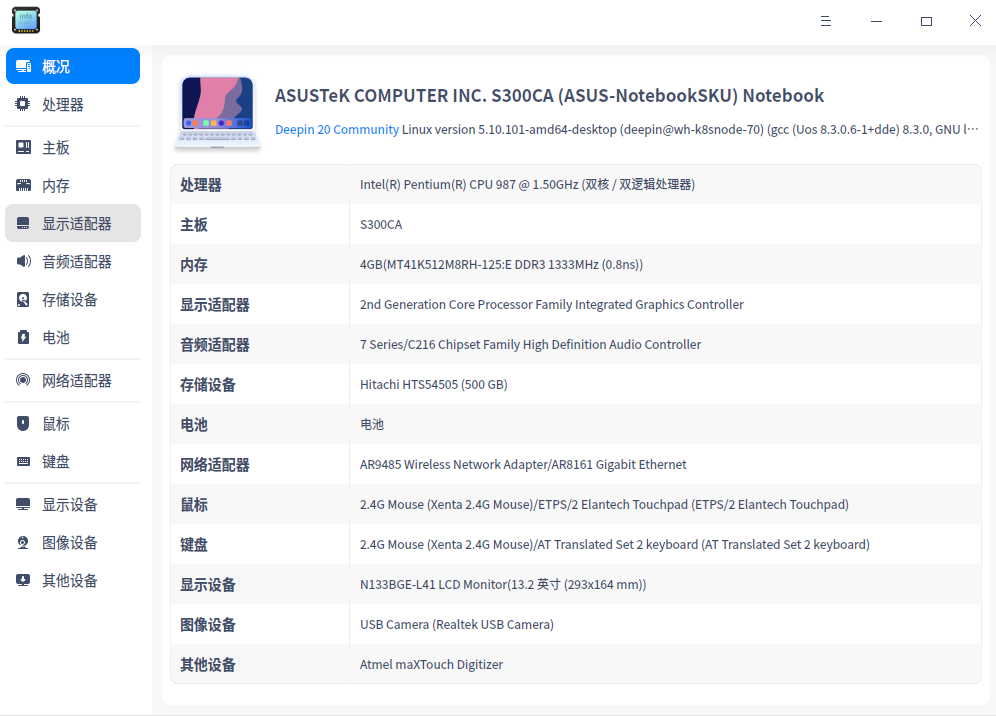Click the device manager logo in titlebar
The height and width of the screenshot is (716, 996).
point(25,20)
